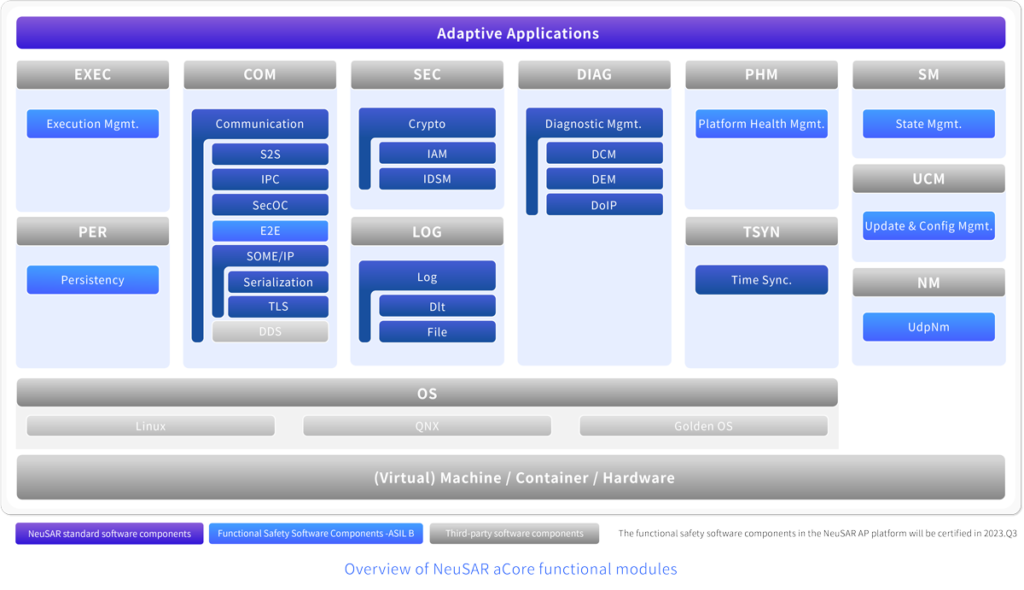Screen dimensions: 1024x590
Task: Click the PER section header
Action: [x=93, y=231]
